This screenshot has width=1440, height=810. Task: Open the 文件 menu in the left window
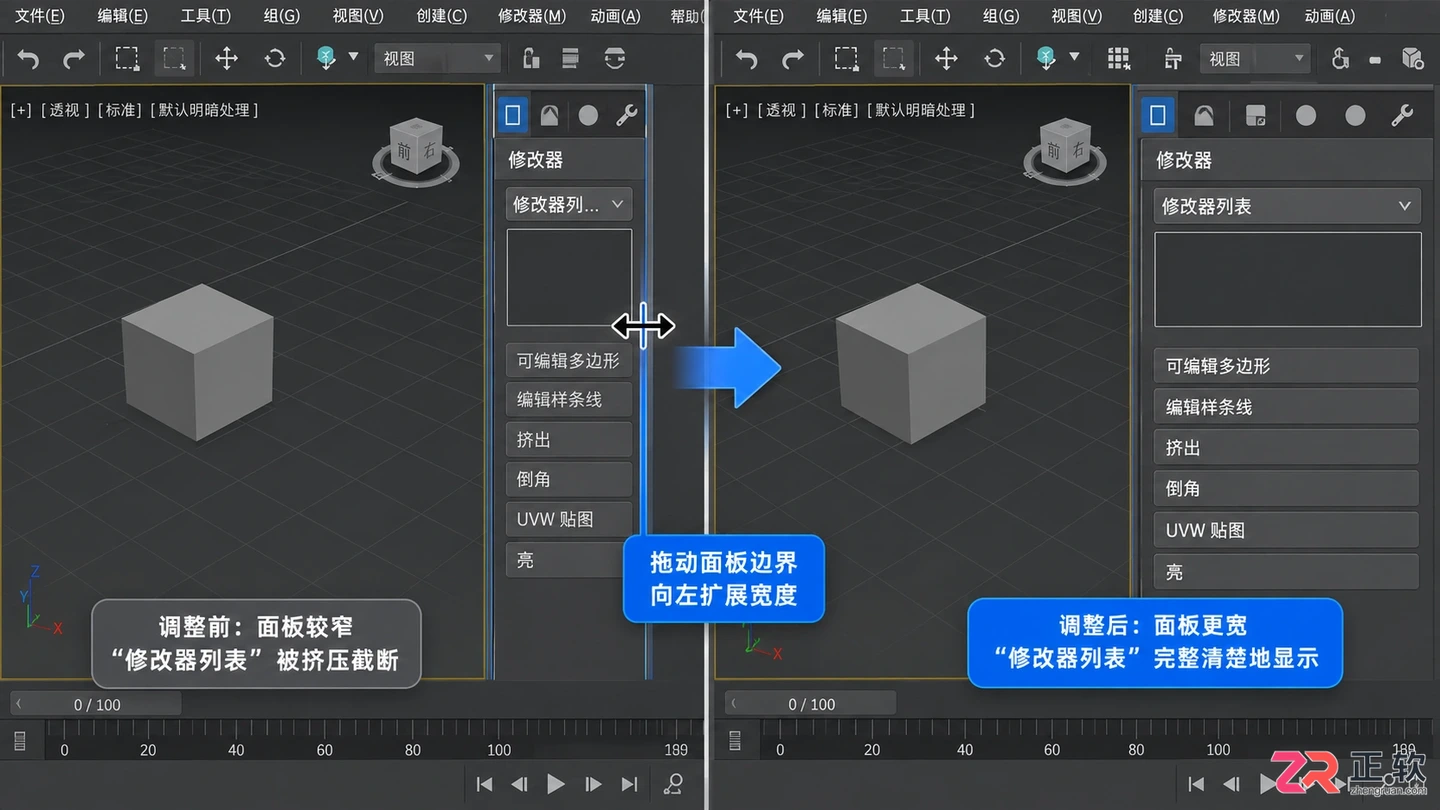(39, 16)
